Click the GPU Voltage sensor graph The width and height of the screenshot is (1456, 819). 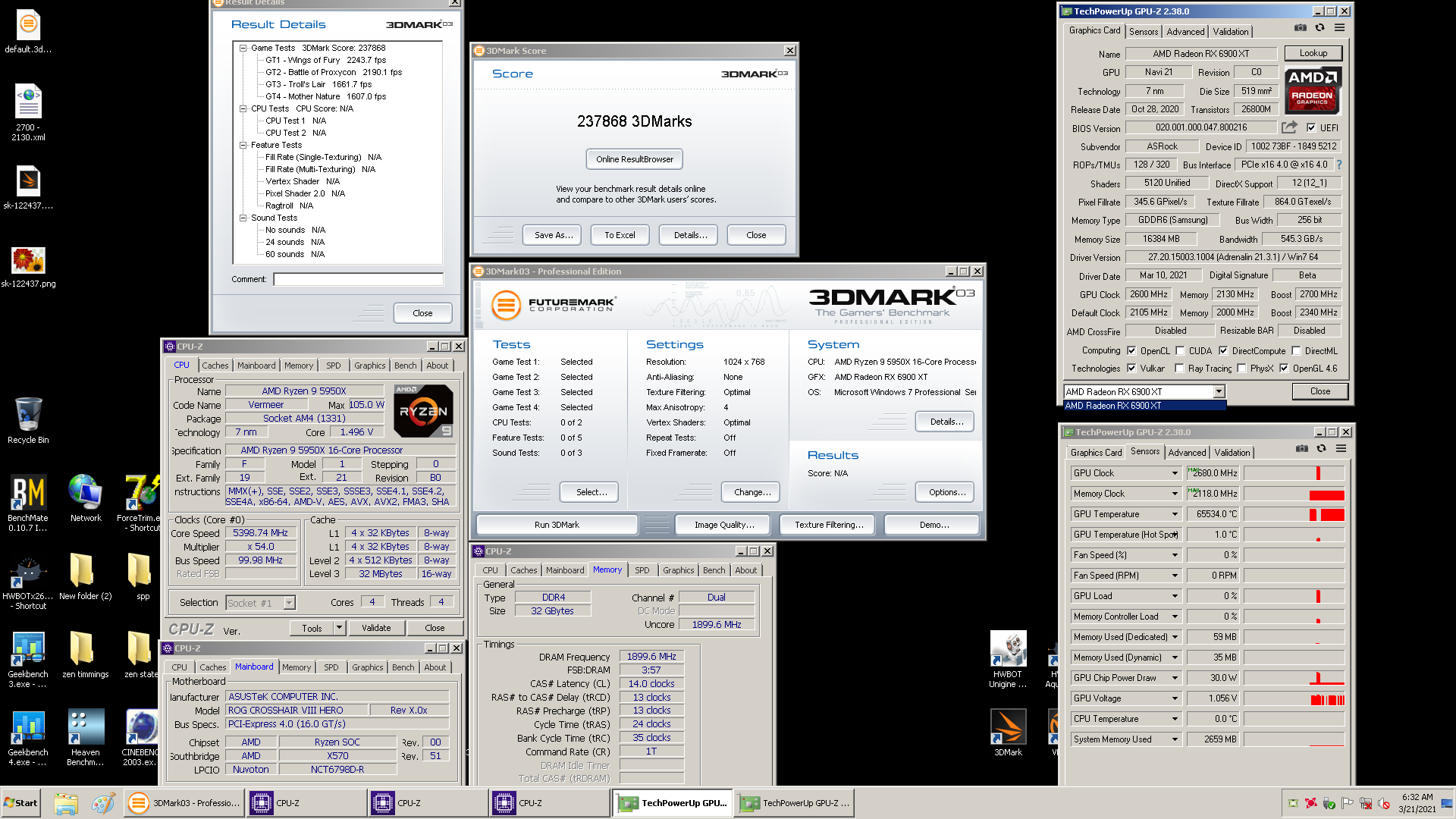pos(1294,698)
